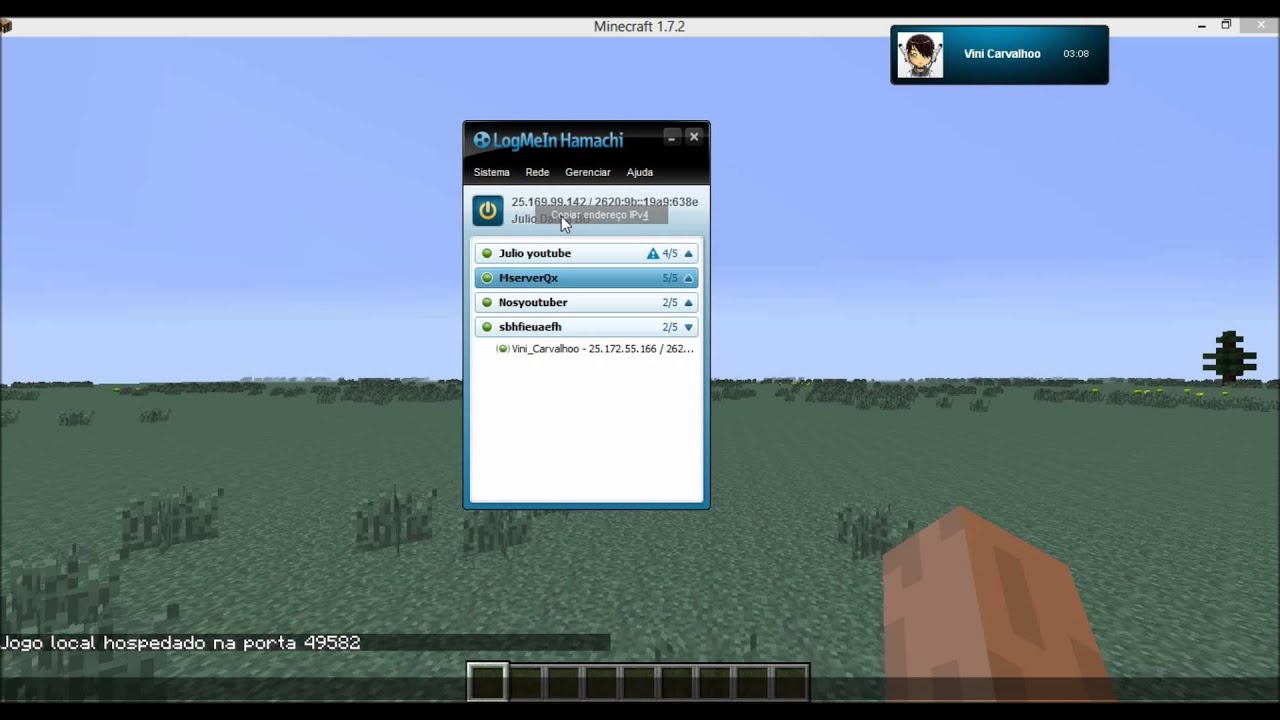Open the Rede menu
1280x720 pixels.
[x=537, y=172]
